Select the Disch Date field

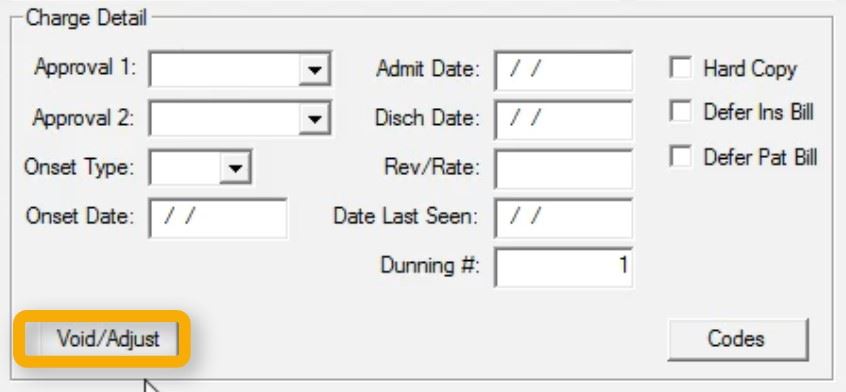(563, 120)
